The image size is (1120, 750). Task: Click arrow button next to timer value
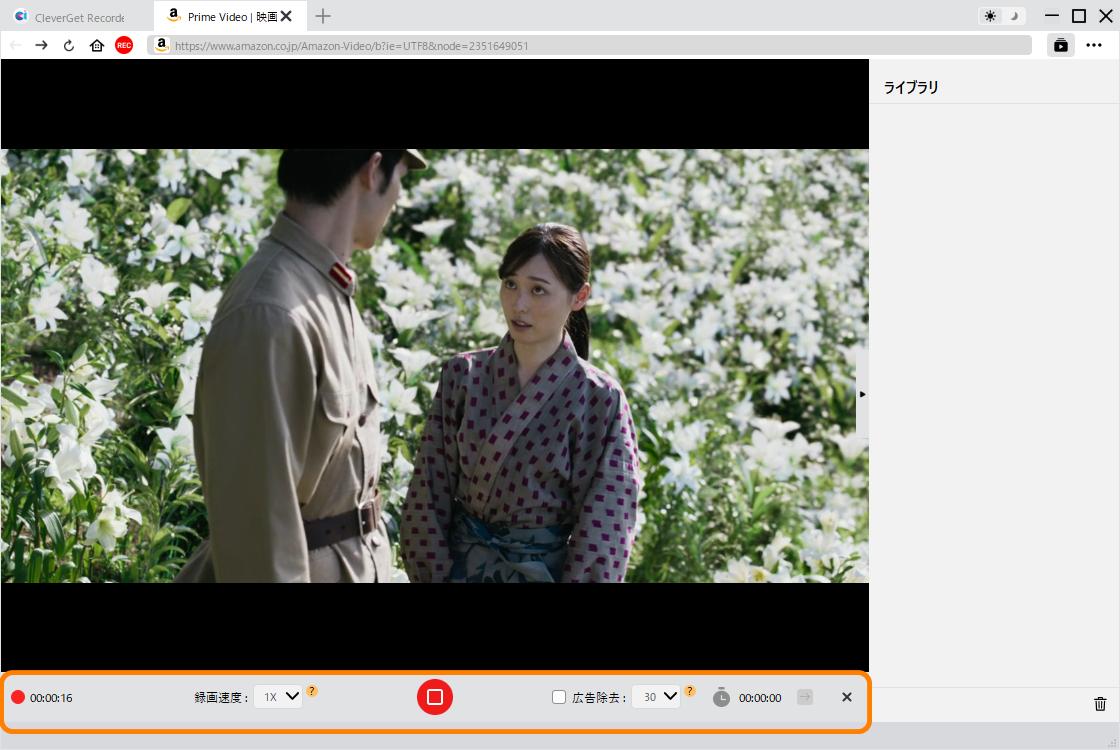pos(805,697)
